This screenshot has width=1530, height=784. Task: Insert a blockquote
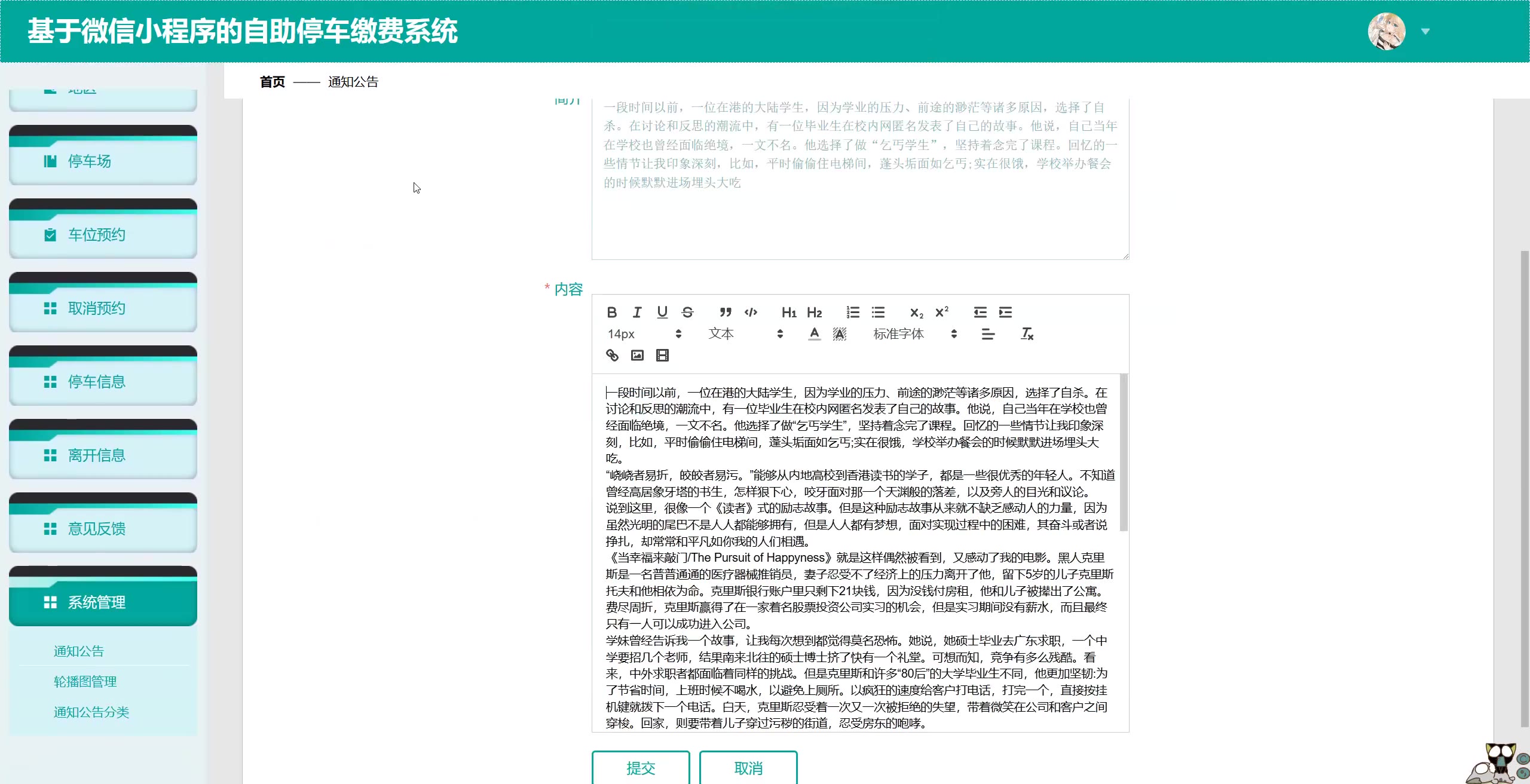point(726,312)
